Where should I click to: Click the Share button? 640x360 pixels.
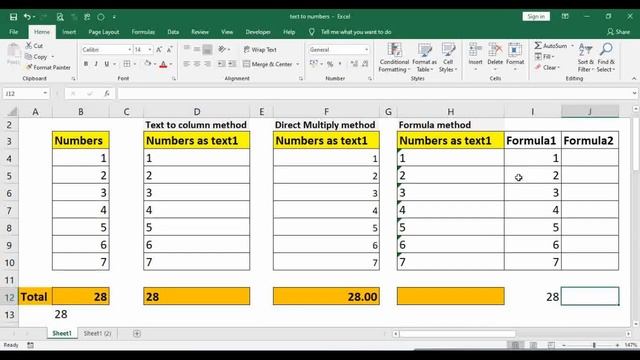click(x=618, y=32)
